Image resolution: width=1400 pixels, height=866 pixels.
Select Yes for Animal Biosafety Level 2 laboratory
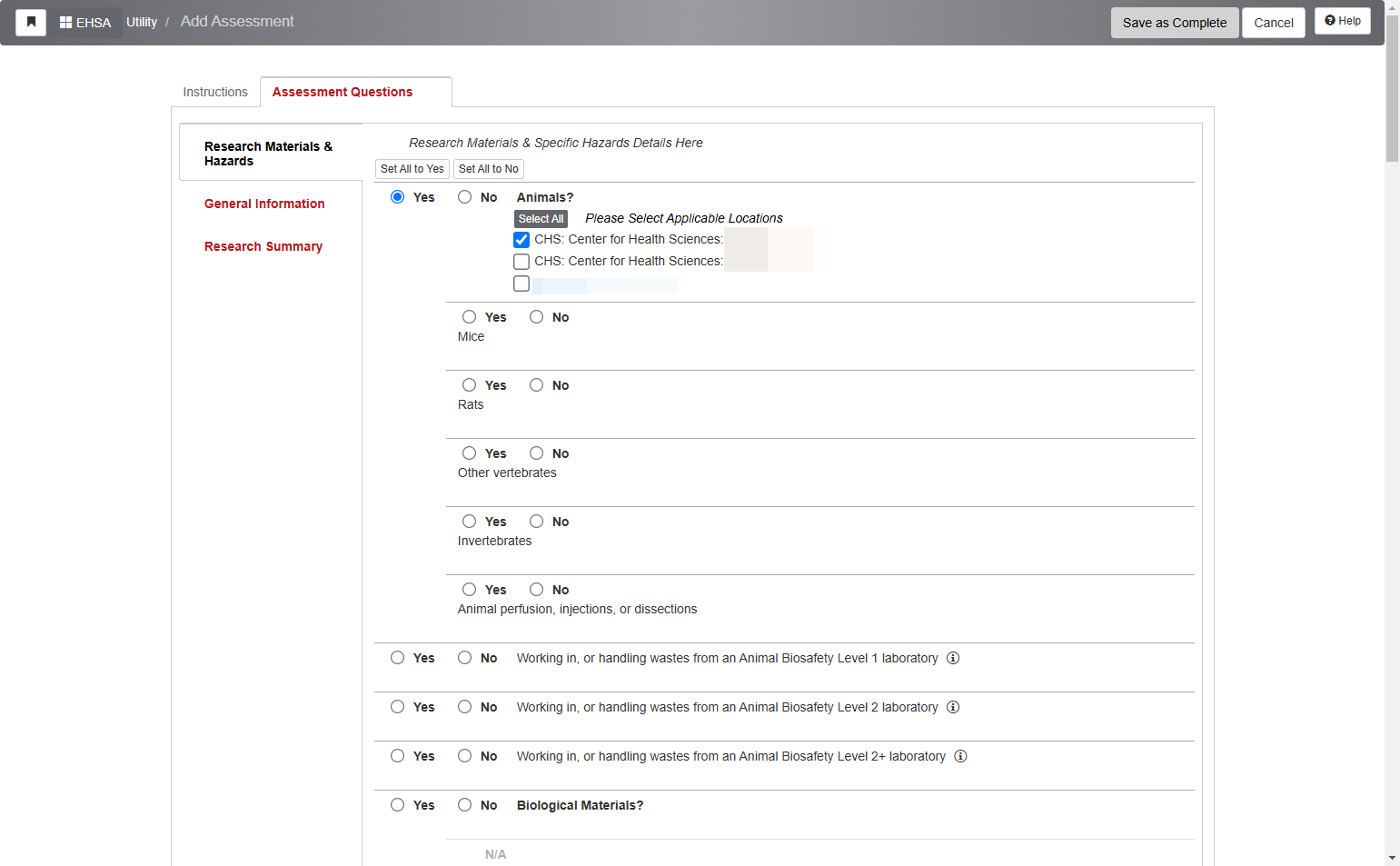(397, 707)
